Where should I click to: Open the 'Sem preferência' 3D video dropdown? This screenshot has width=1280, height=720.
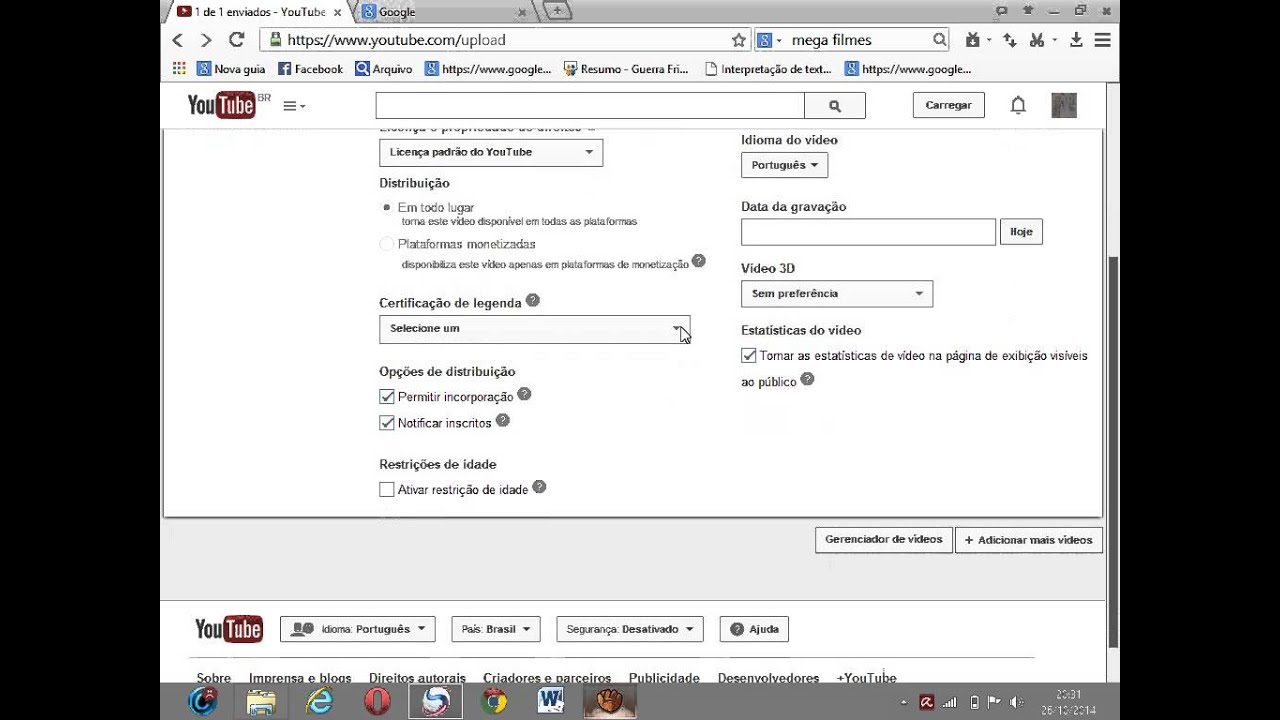pyautogui.click(x=837, y=293)
